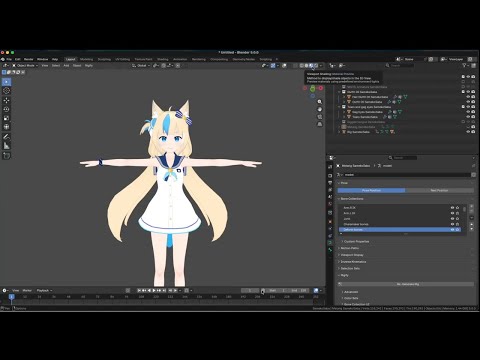The image size is (480, 360).
Task: Switch to material preview shading
Action: [311, 66]
